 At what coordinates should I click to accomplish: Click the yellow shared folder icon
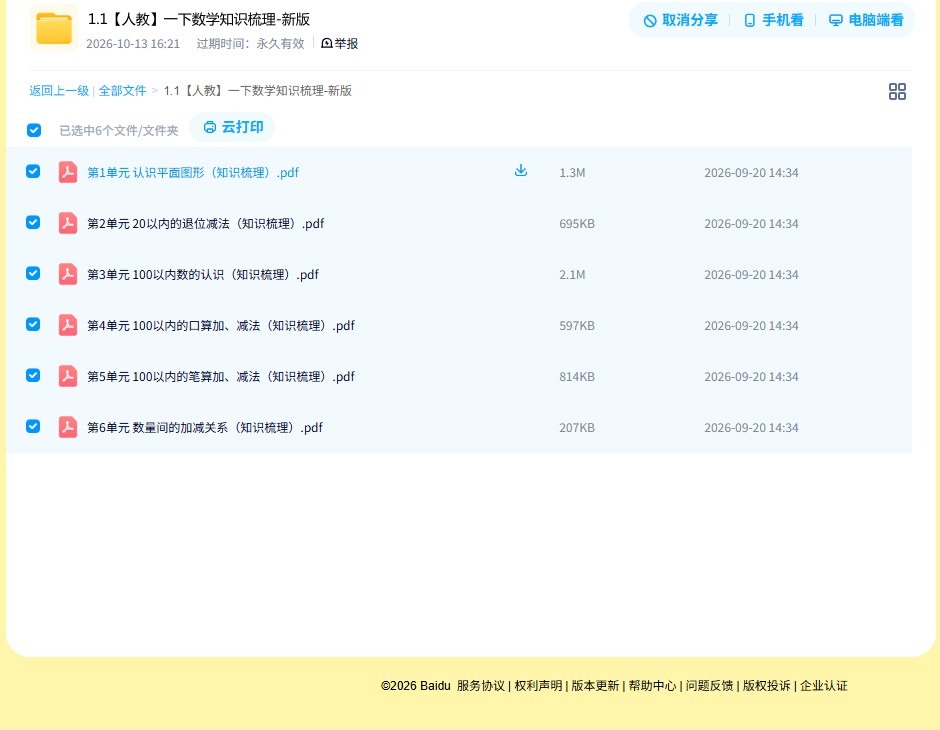point(54,28)
